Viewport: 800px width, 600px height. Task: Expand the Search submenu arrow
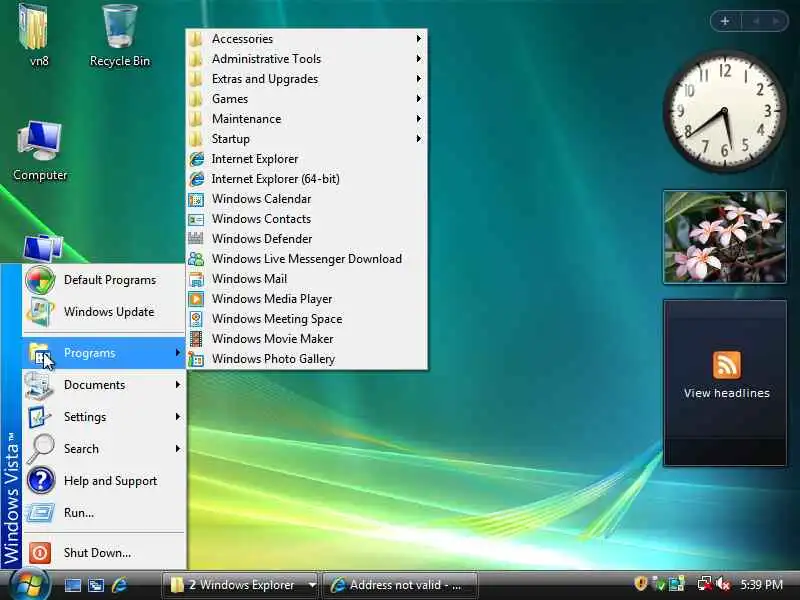(x=178, y=449)
